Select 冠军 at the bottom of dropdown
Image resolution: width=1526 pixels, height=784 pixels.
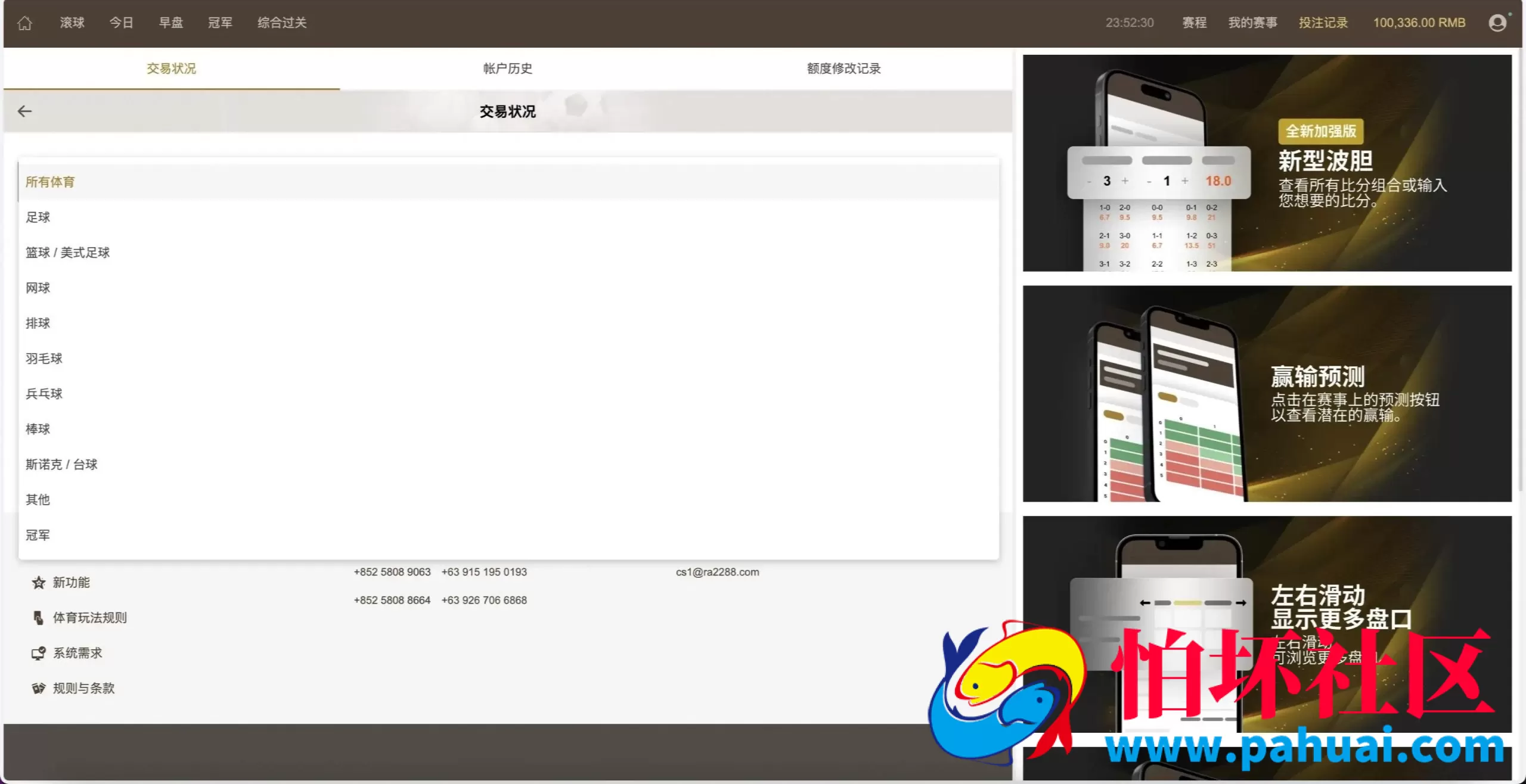pyautogui.click(x=508, y=535)
